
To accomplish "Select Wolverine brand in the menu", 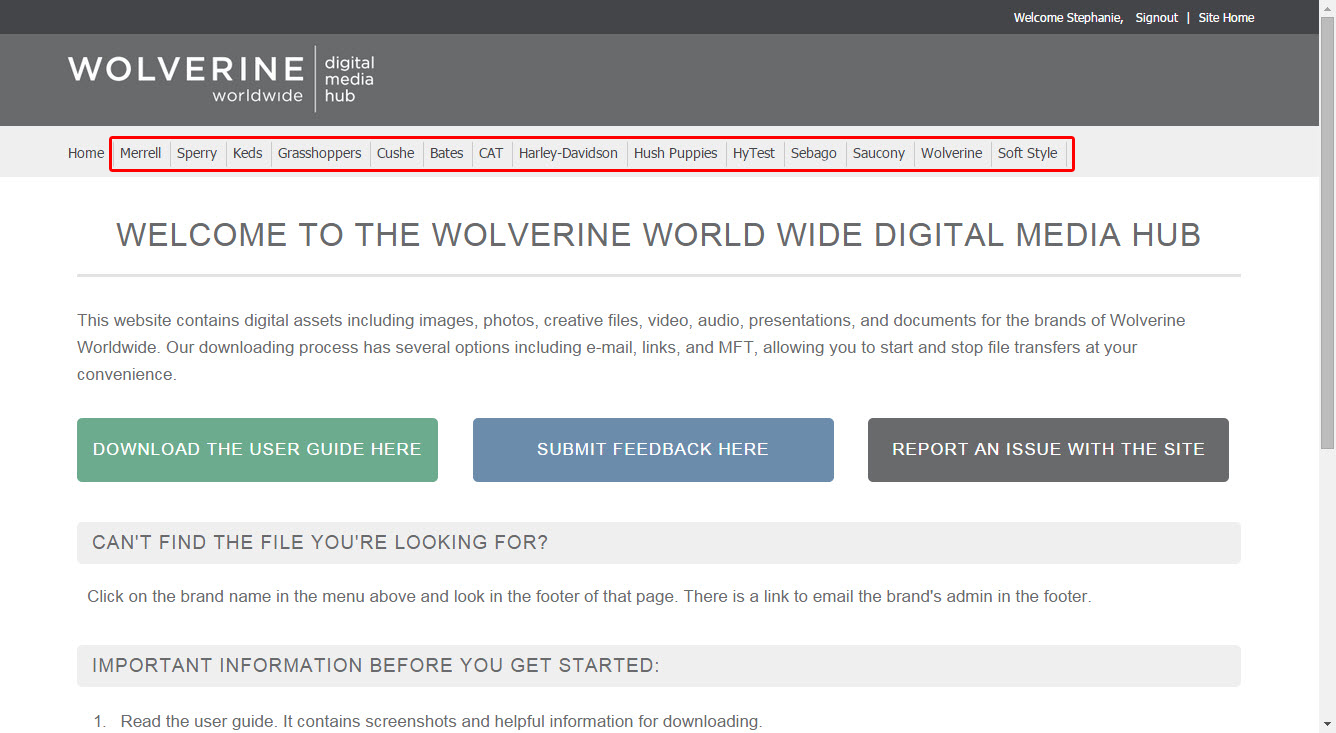I will (952, 153).
